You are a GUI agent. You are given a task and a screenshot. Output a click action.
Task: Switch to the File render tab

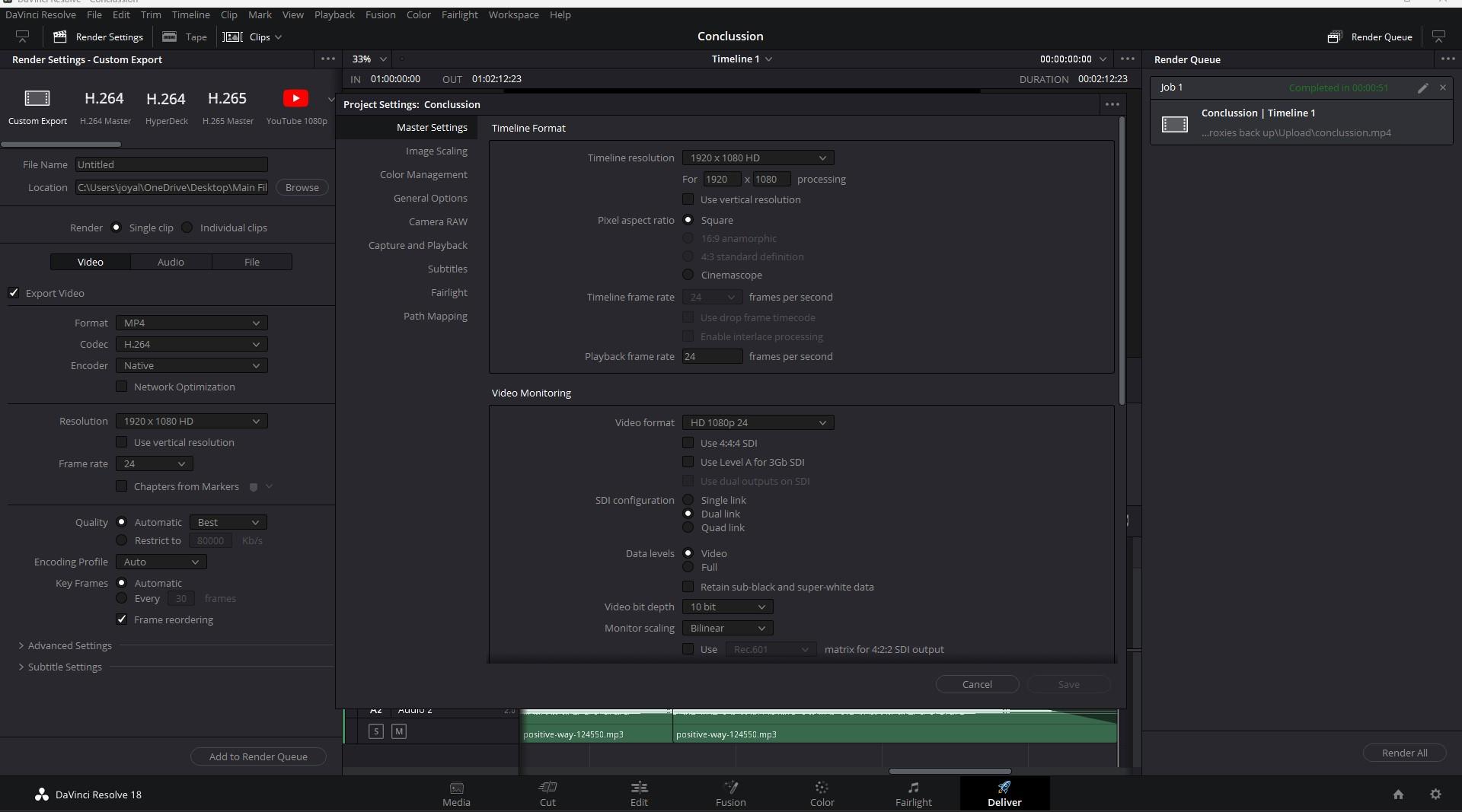pos(251,262)
